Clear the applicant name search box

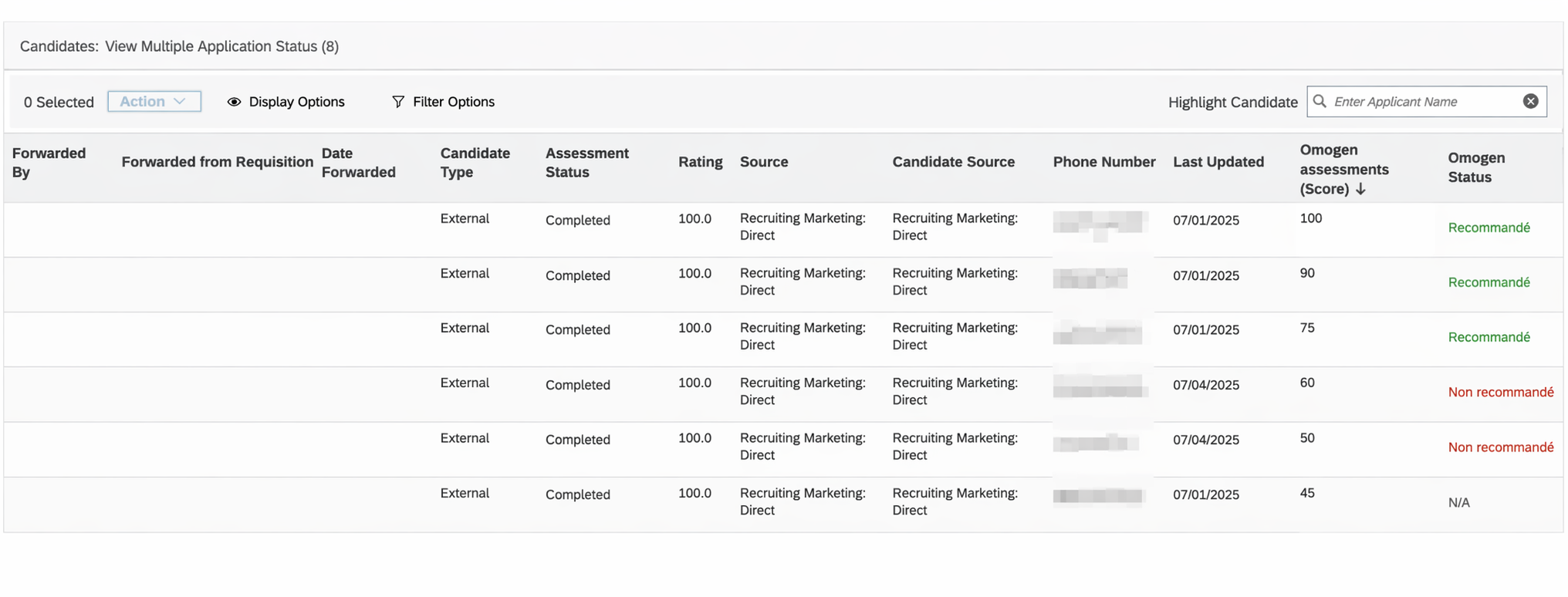[x=1531, y=101]
